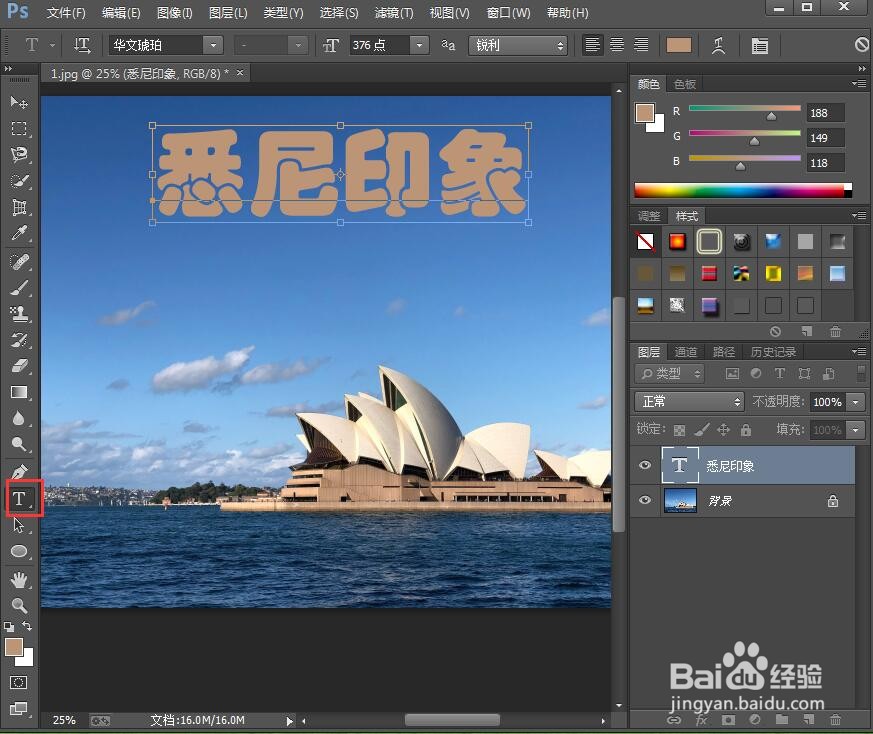Open the text color swatch in options bar
This screenshot has width=873, height=734.
click(x=677, y=45)
